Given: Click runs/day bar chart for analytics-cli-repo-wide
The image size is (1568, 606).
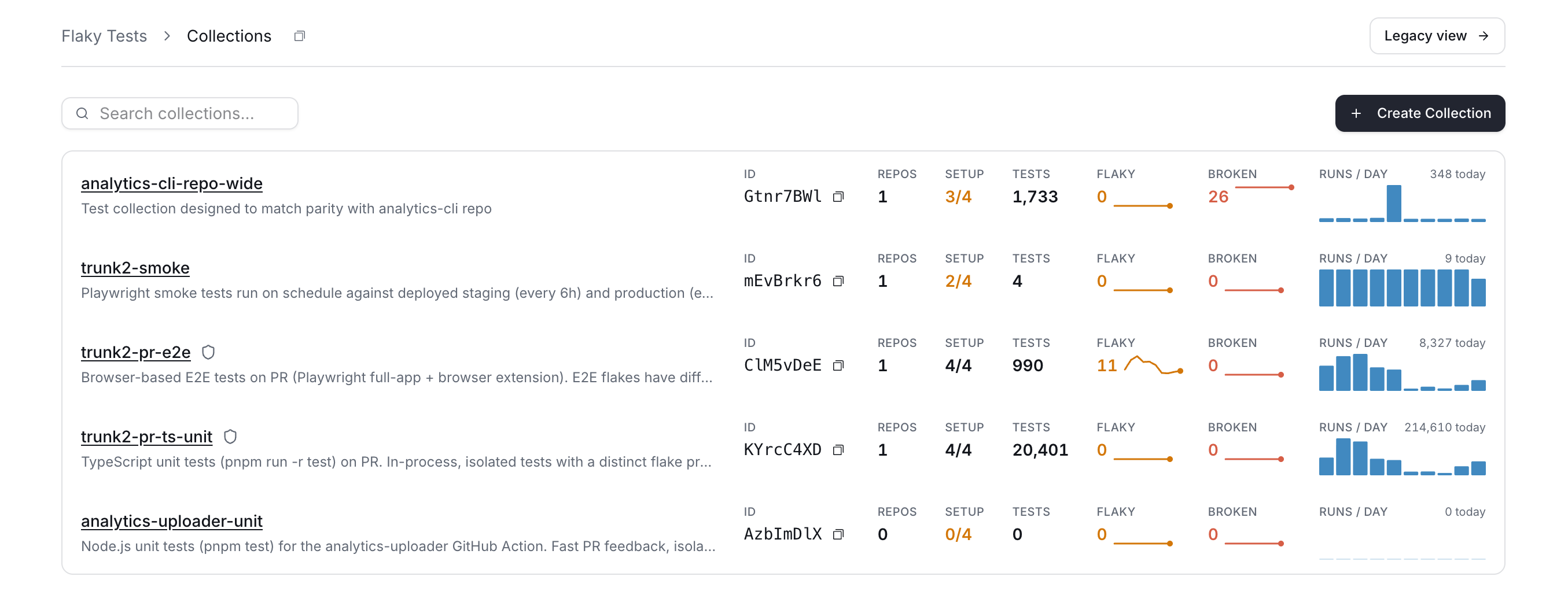Looking at the screenshot, I should (1402, 203).
